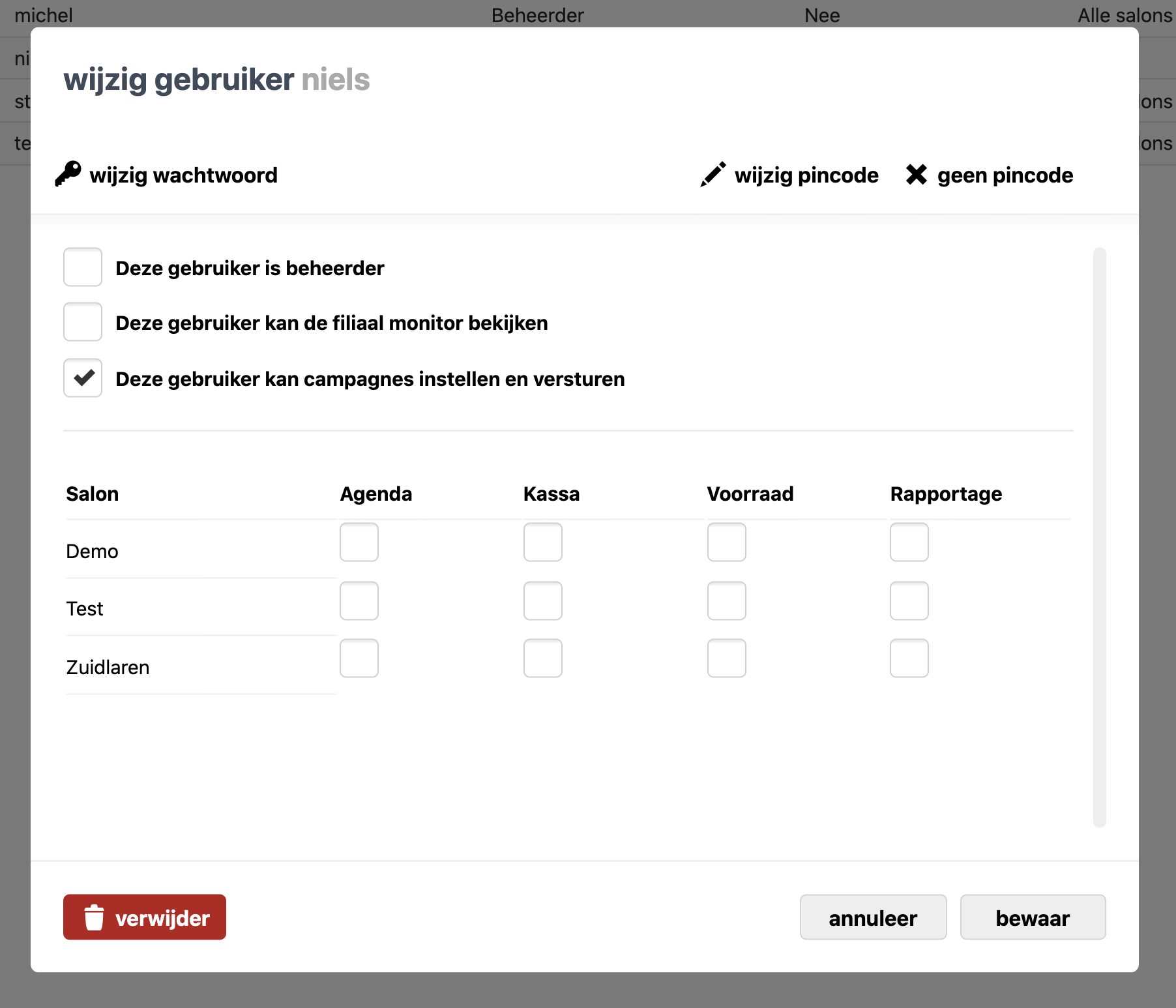
Task: Enable Agenda access for Demo salon
Action: [359, 542]
